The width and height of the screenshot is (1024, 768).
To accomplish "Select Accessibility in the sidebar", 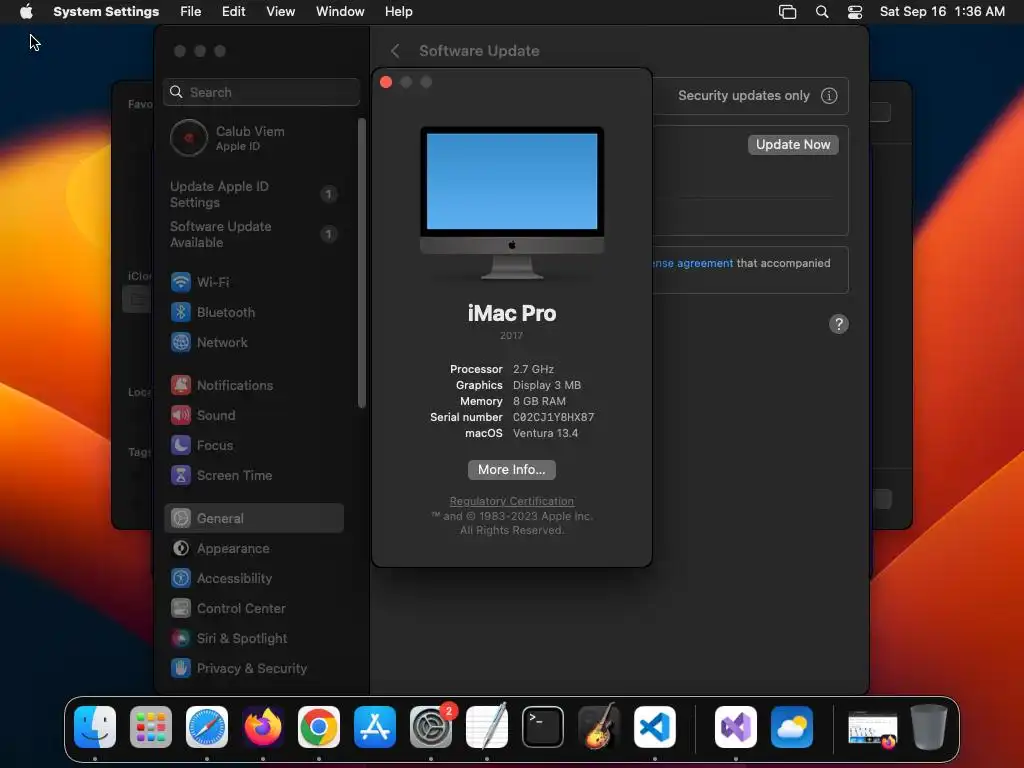I will 253,579.
